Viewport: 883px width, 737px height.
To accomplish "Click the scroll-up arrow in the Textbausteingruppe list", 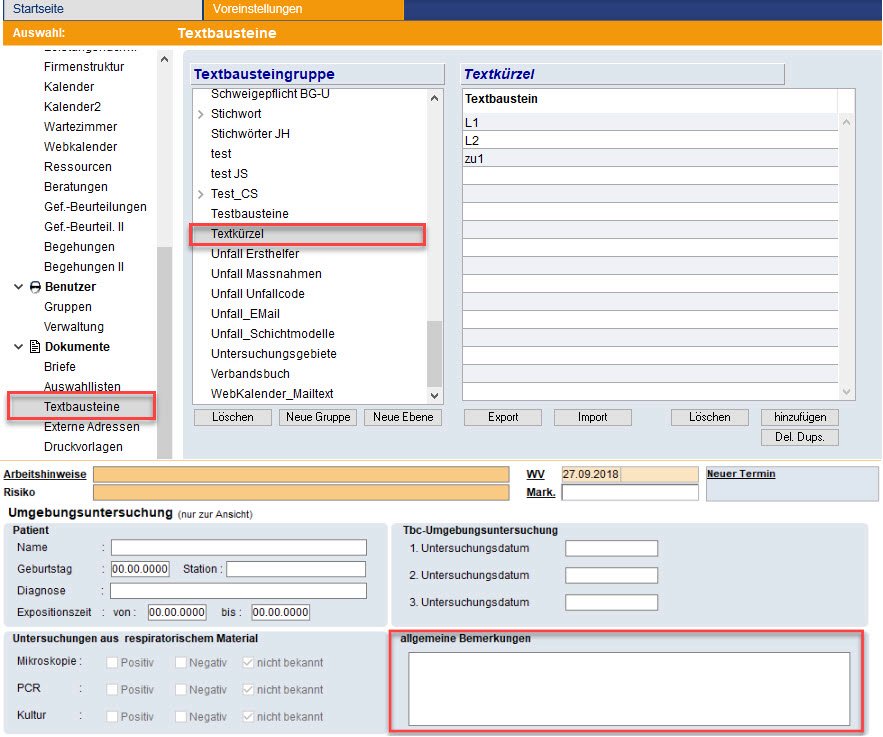I will coord(434,98).
